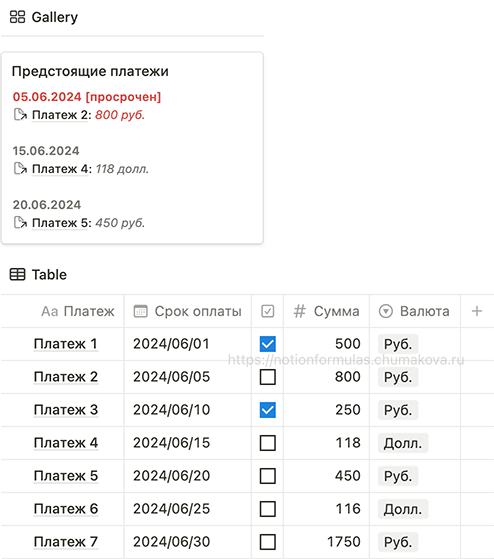Viewport: 494px width, 559px height.
Task: Click date cell 2024/06/20
Action: pyautogui.click(x=188, y=476)
